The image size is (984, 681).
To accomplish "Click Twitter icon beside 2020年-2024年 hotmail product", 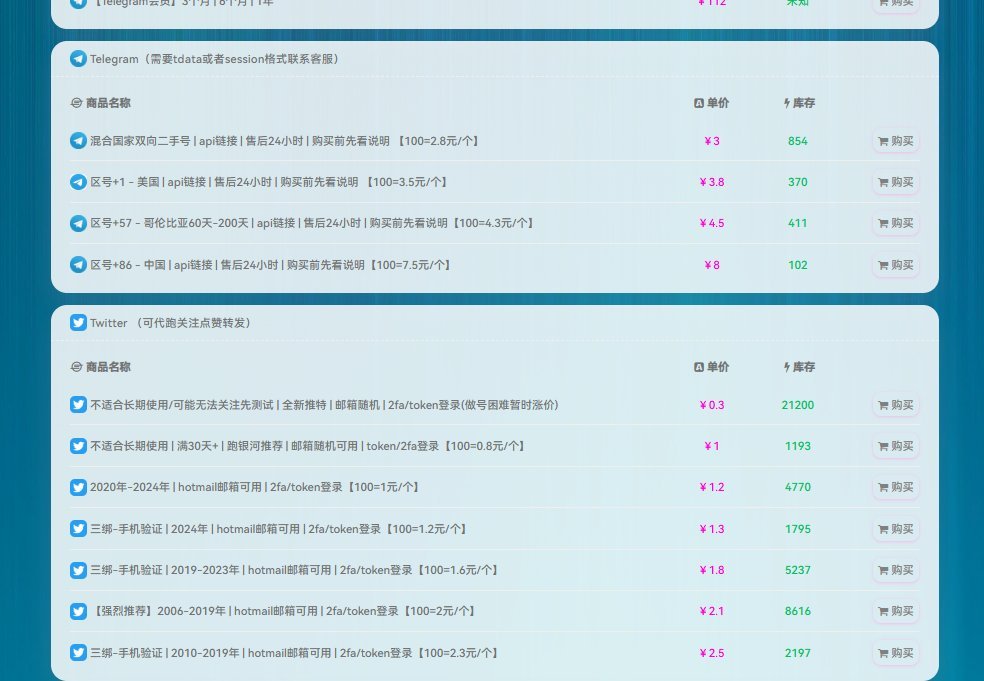I will pos(78,487).
